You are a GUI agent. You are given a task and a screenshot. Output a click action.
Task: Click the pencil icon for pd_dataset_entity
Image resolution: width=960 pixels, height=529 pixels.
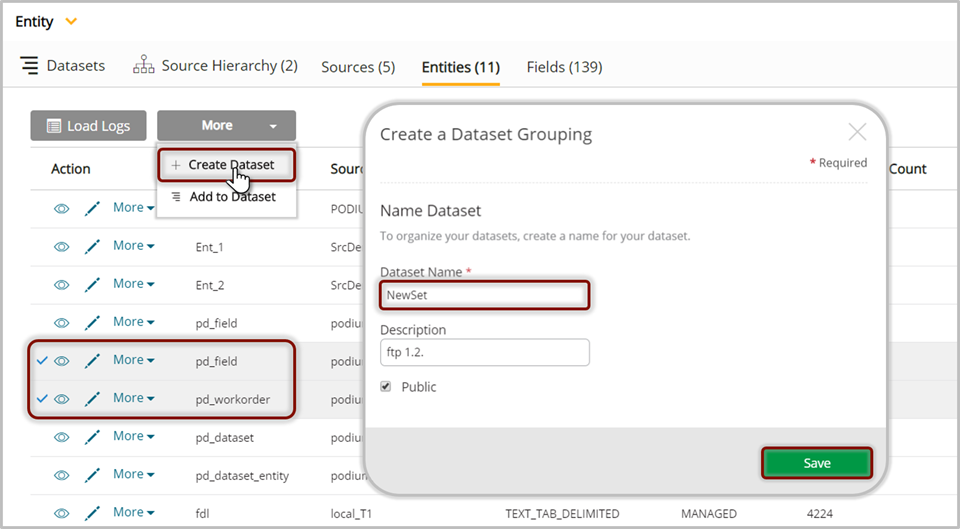(x=92, y=475)
